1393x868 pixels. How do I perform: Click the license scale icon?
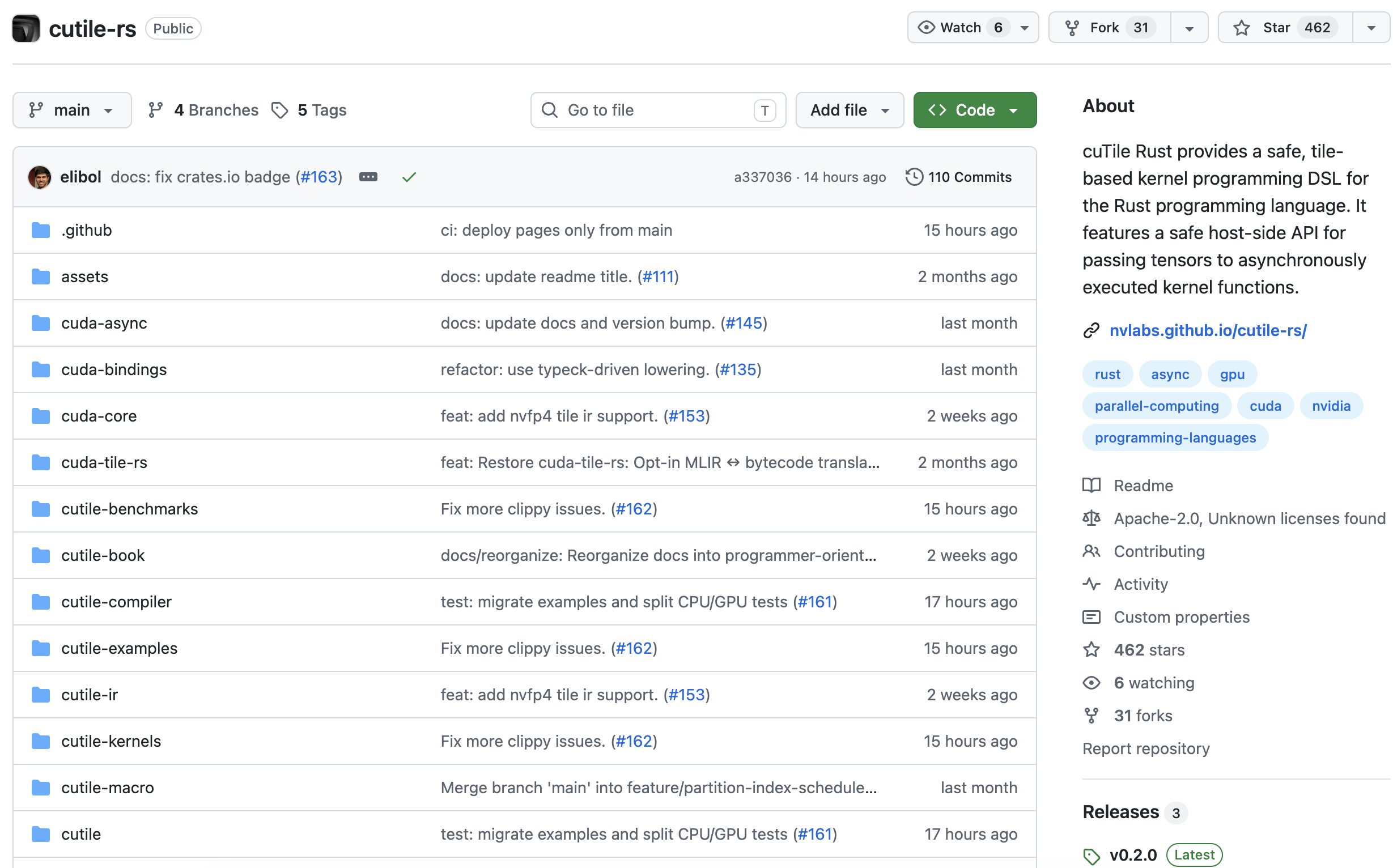(x=1092, y=518)
